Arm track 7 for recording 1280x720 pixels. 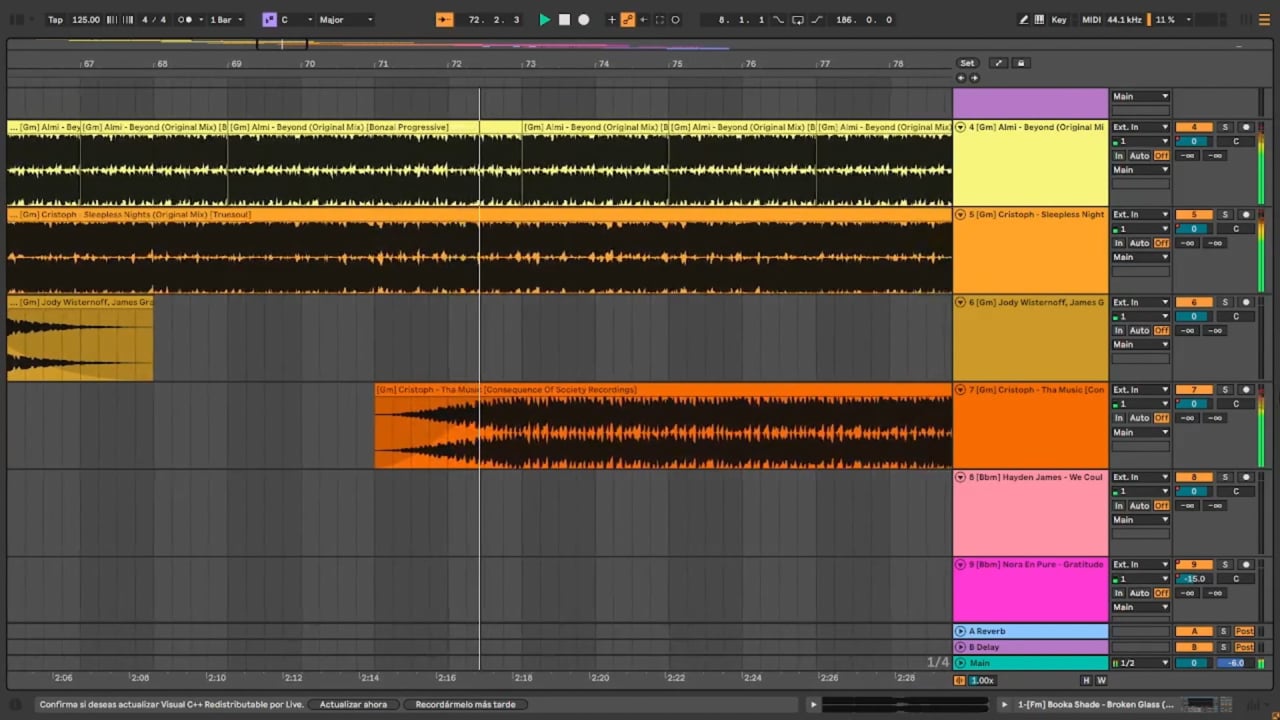1246,389
